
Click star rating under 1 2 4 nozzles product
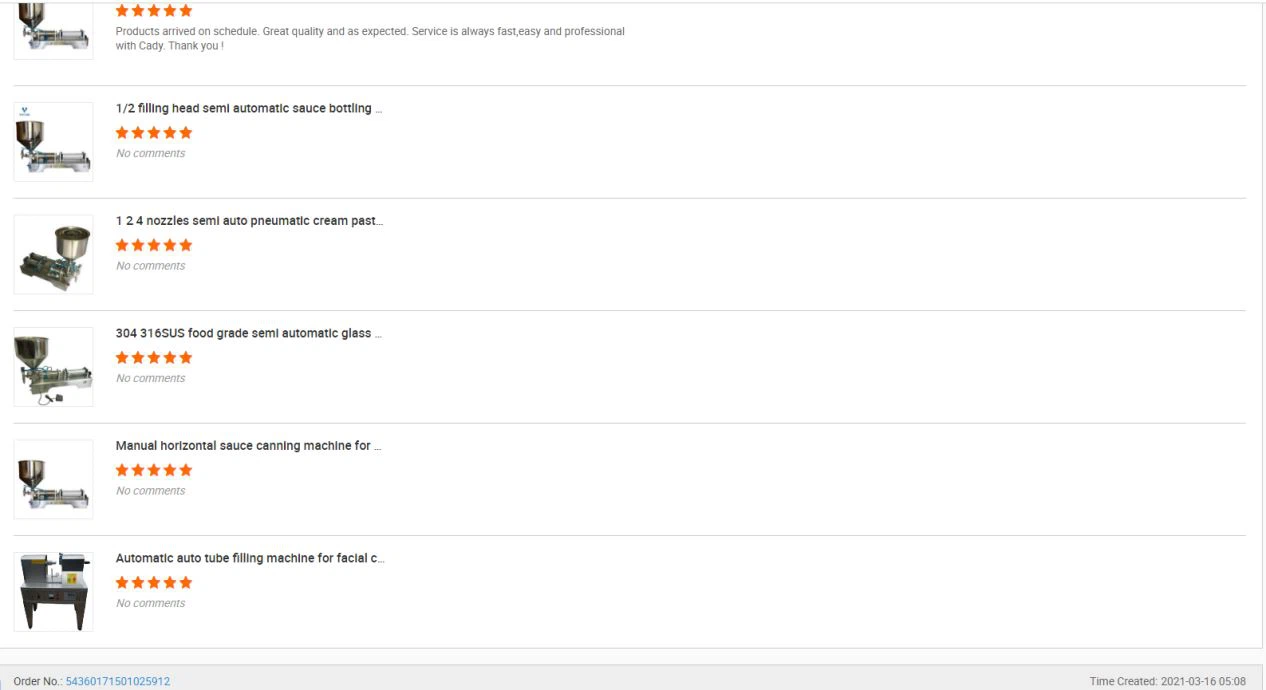tap(154, 245)
